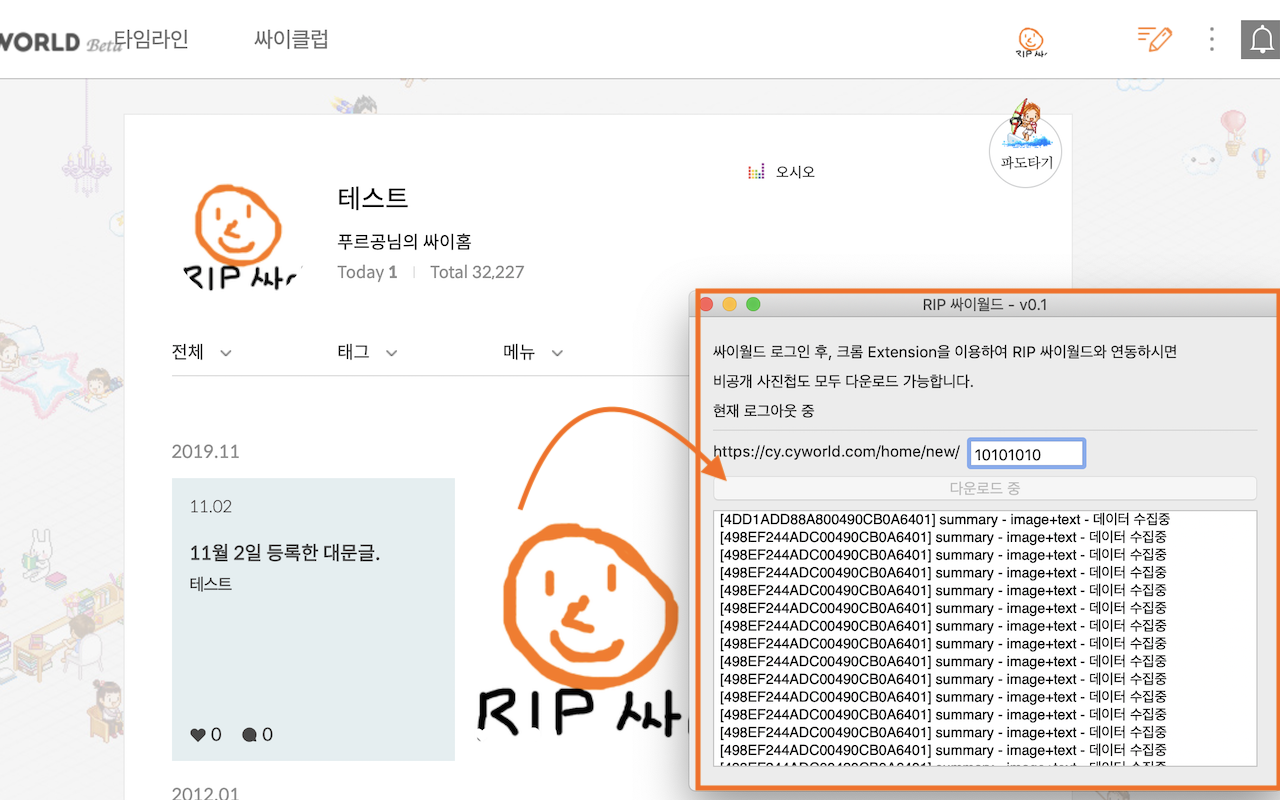1280x800 pixels.
Task: Click the music equalizer icon beside 오시오
Action: (x=756, y=172)
